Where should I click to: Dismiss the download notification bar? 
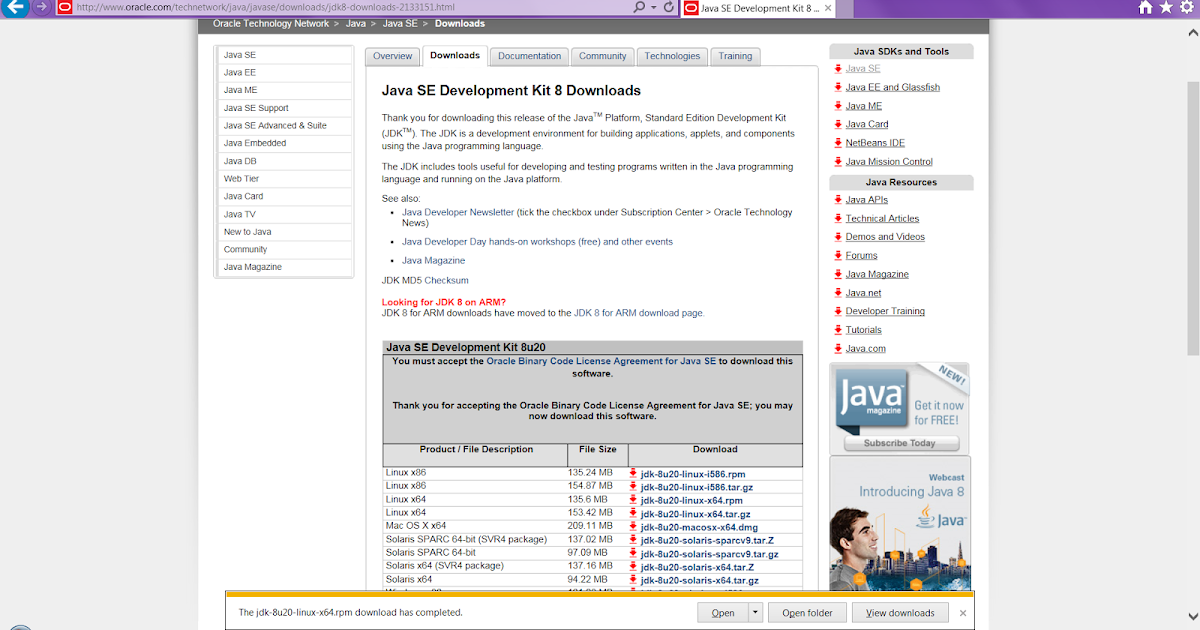pos(963,613)
